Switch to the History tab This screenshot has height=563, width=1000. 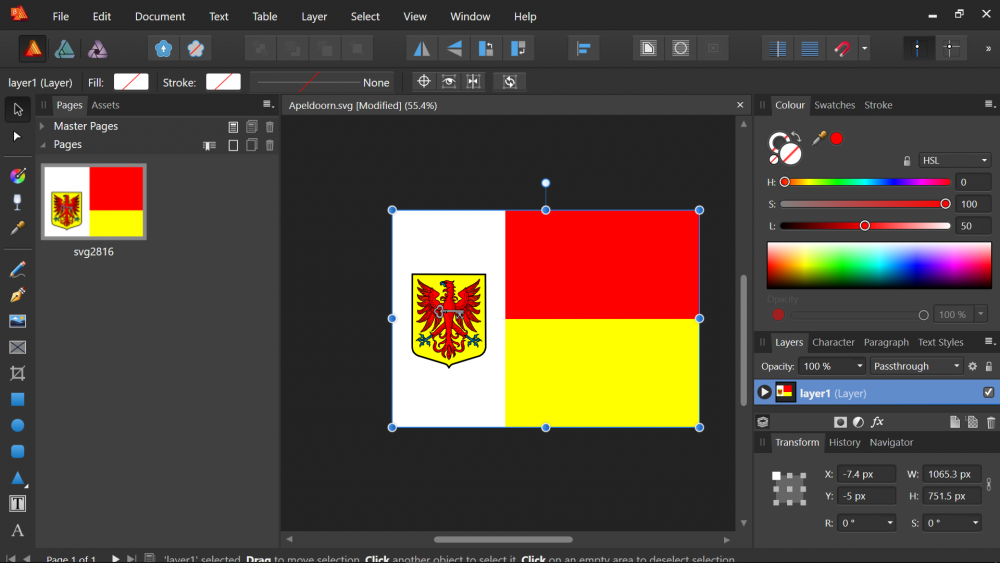(844, 442)
